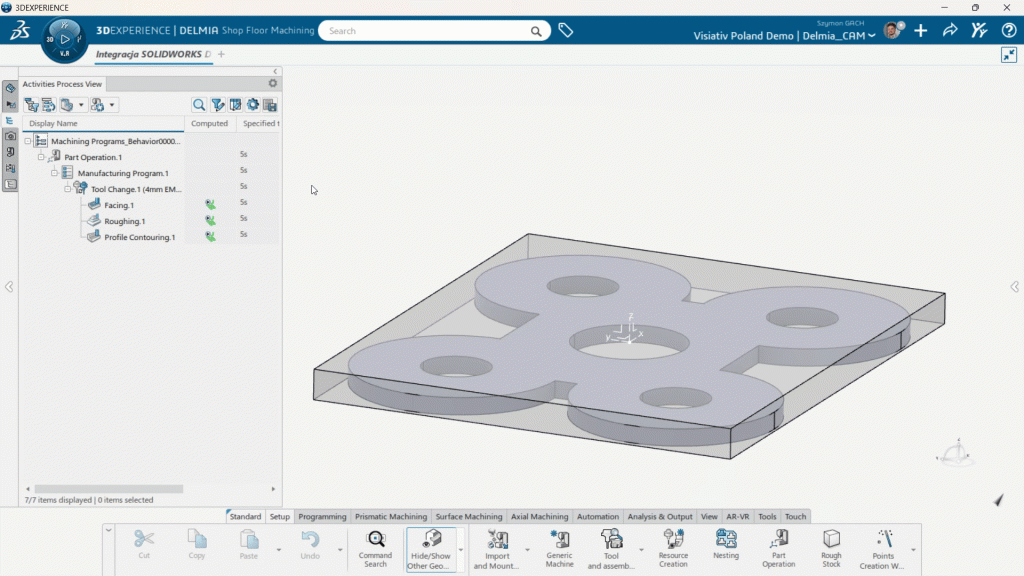This screenshot has width=1024, height=576.
Task: Toggle Hide/Show Other Geometry
Action: [430, 549]
